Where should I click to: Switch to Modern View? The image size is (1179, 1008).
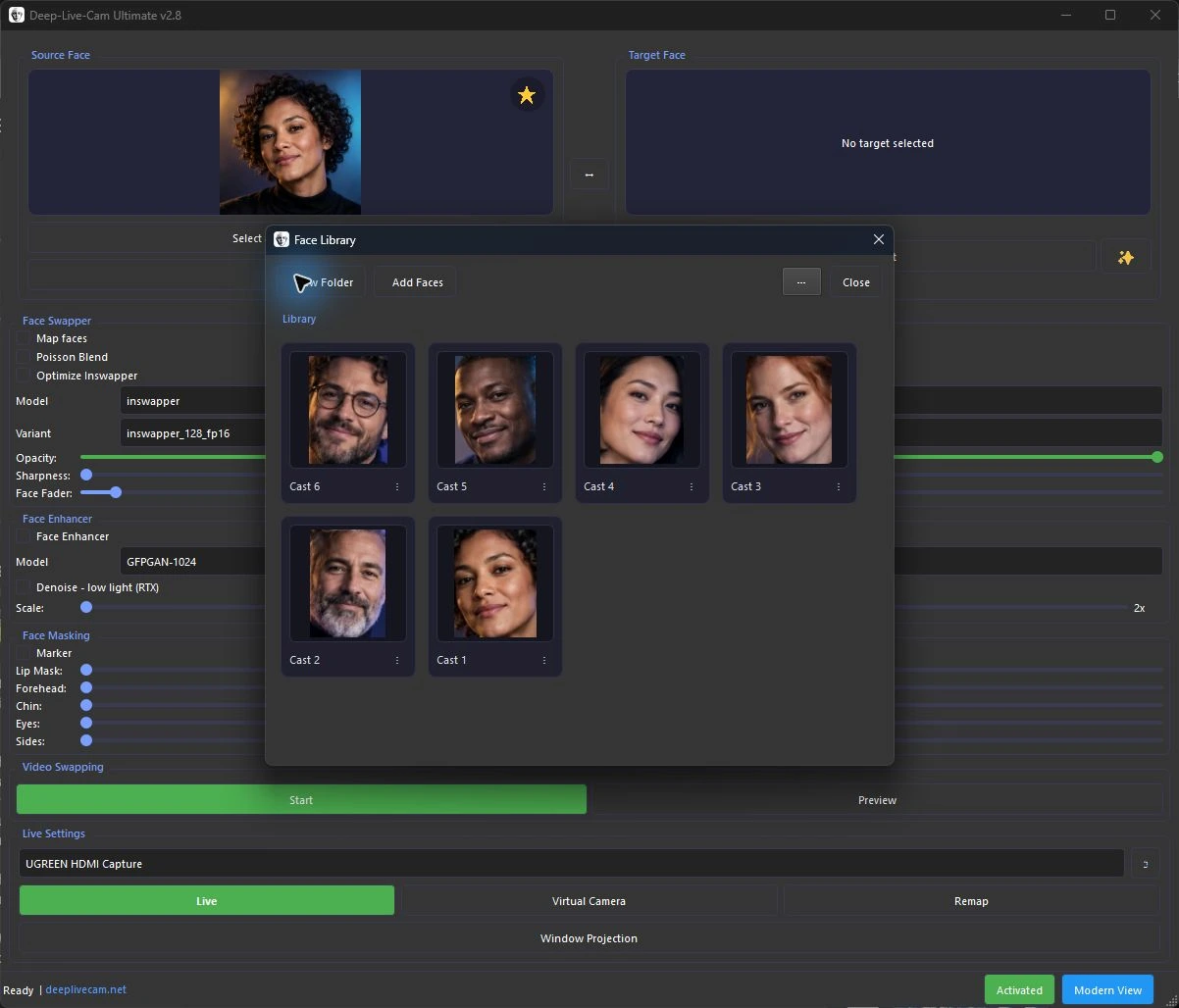[x=1107, y=989]
